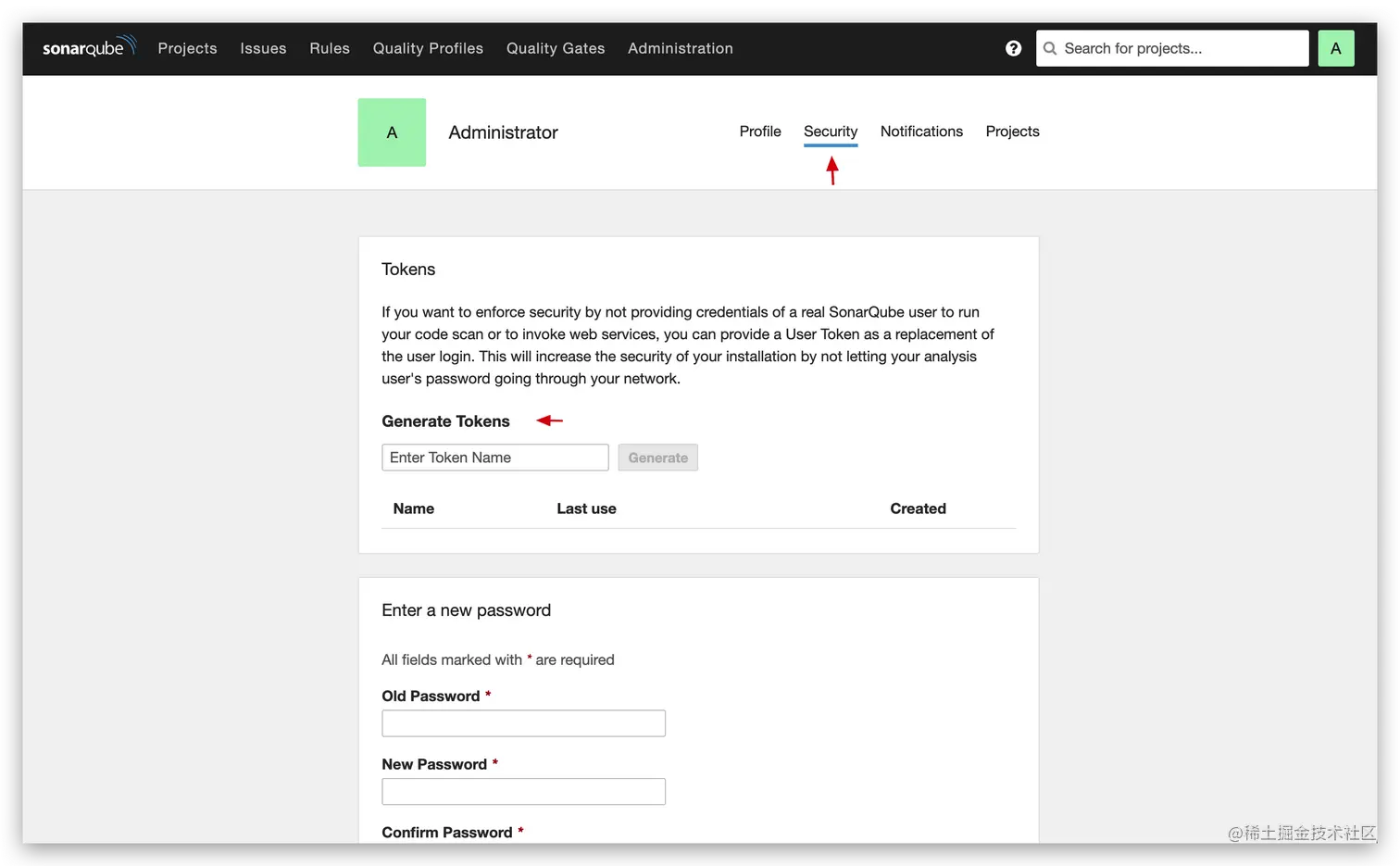Select the Security tab
1400x866 pixels.
click(x=831, y=132)
